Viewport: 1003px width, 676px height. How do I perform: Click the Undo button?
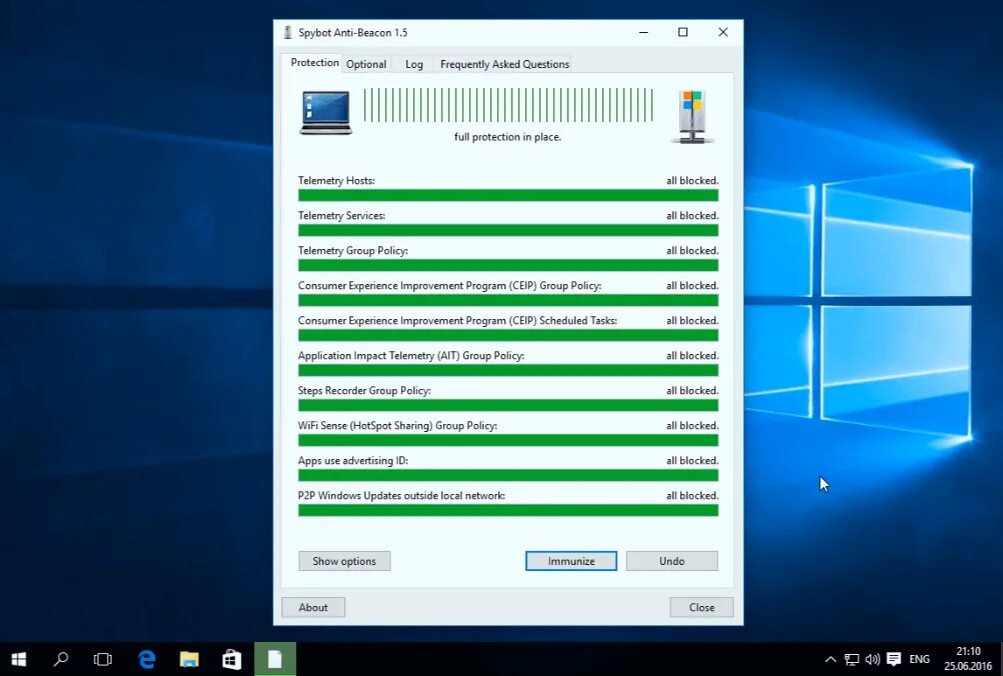point(672,561)
